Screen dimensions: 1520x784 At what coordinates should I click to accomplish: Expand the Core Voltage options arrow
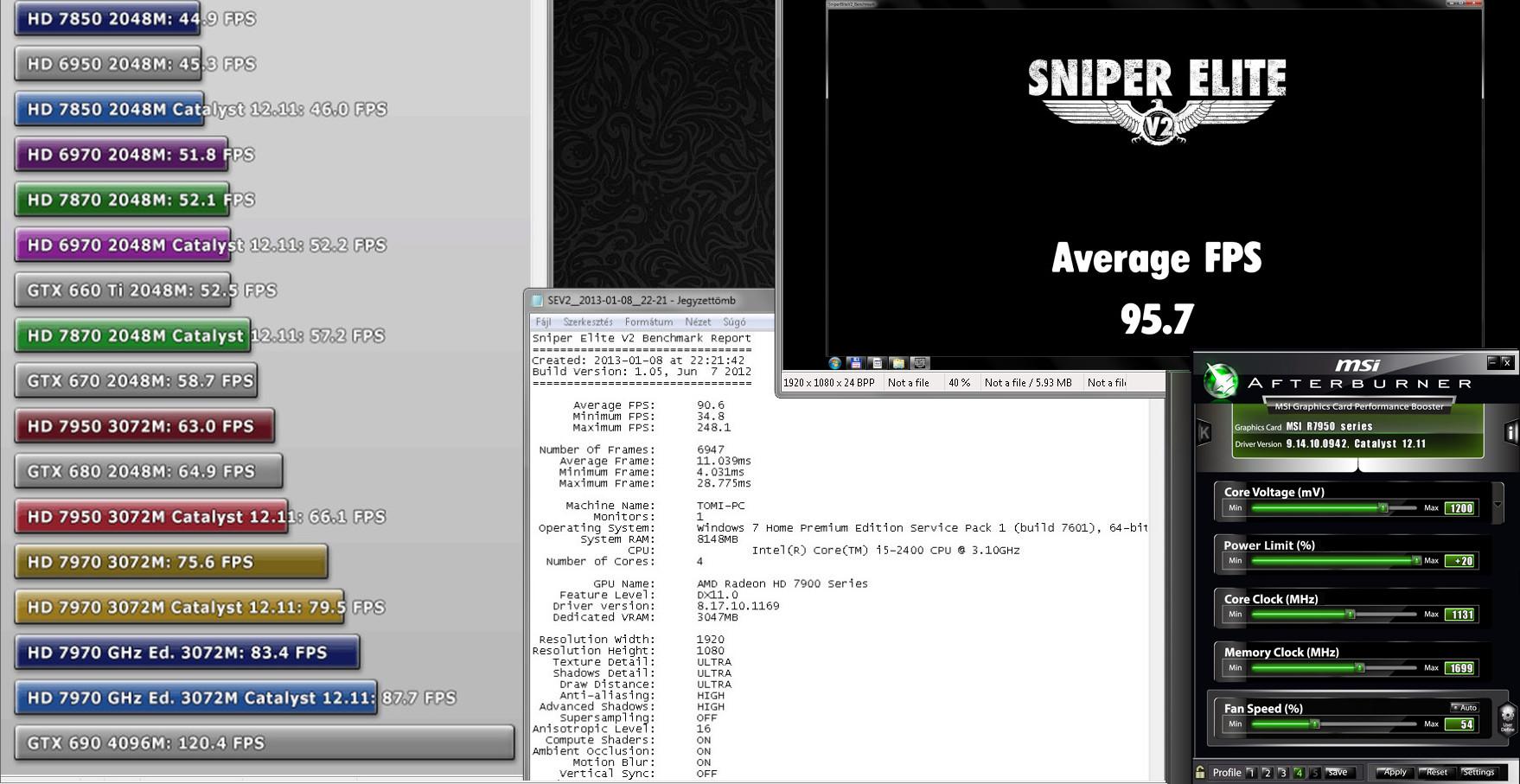pos(1498,505)
